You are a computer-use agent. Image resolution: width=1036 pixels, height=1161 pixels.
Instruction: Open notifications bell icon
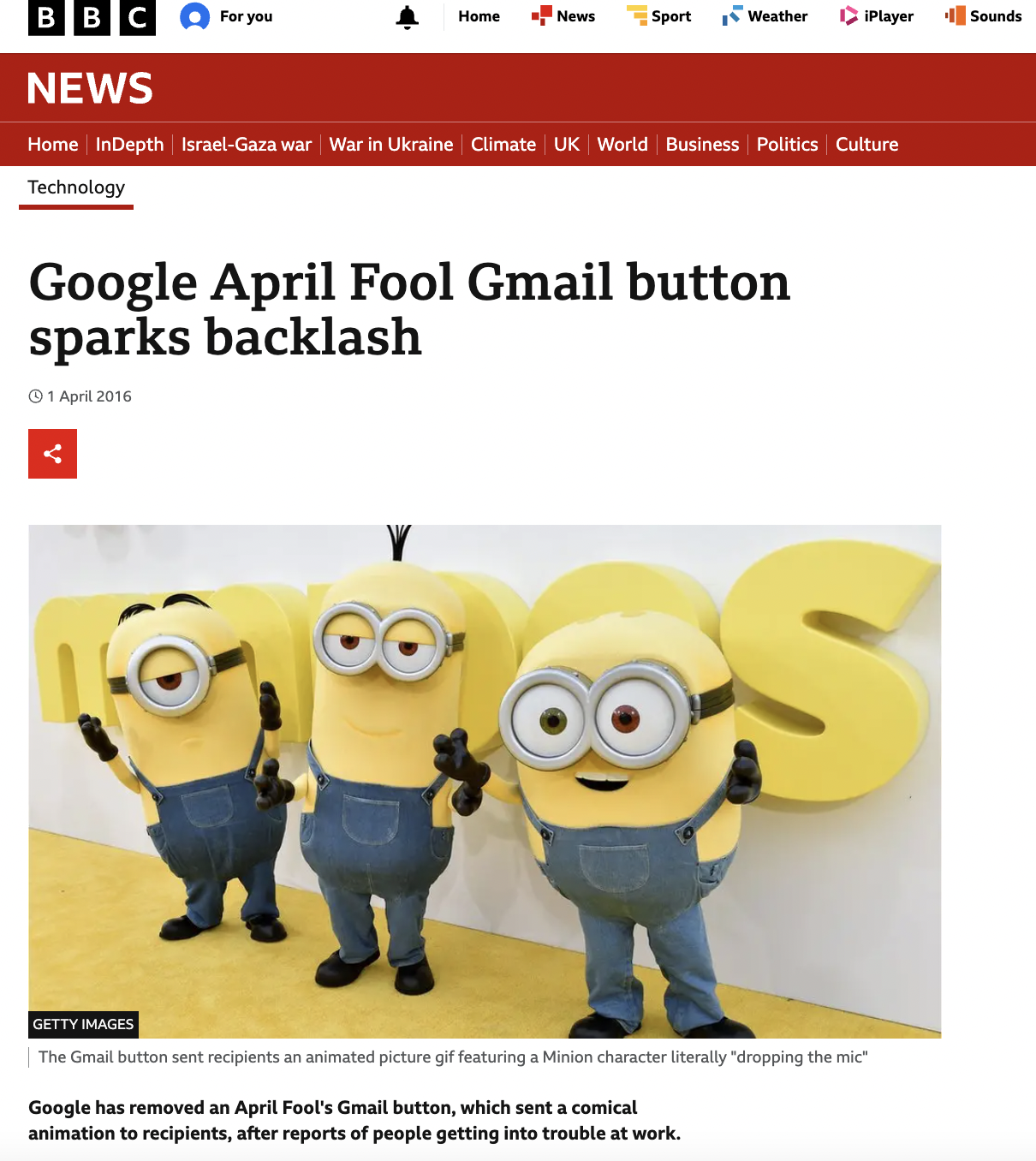point(408,16)
